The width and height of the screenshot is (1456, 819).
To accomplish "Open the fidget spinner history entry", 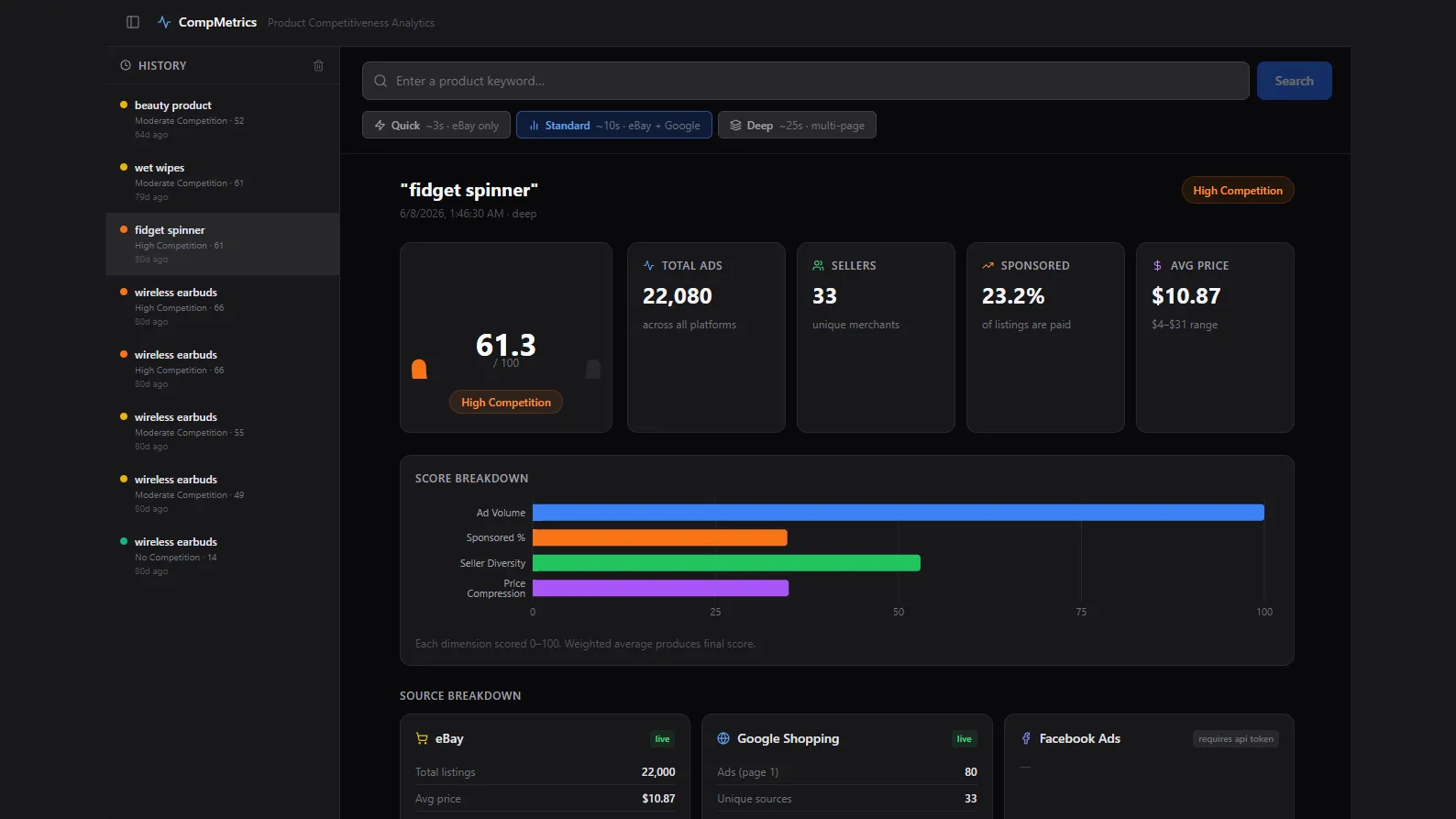I will (223, 244).
